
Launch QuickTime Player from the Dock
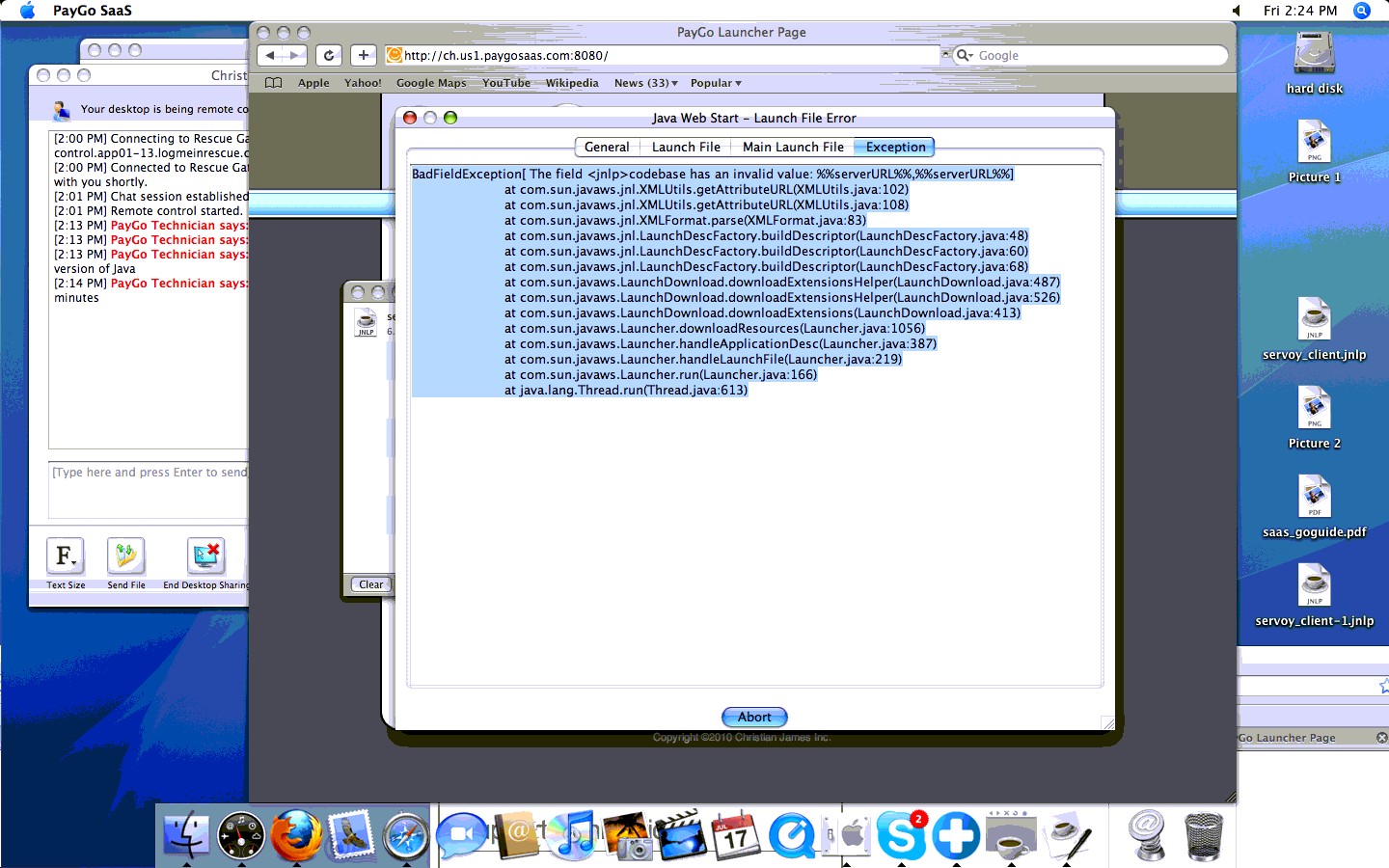coord(792,835)
